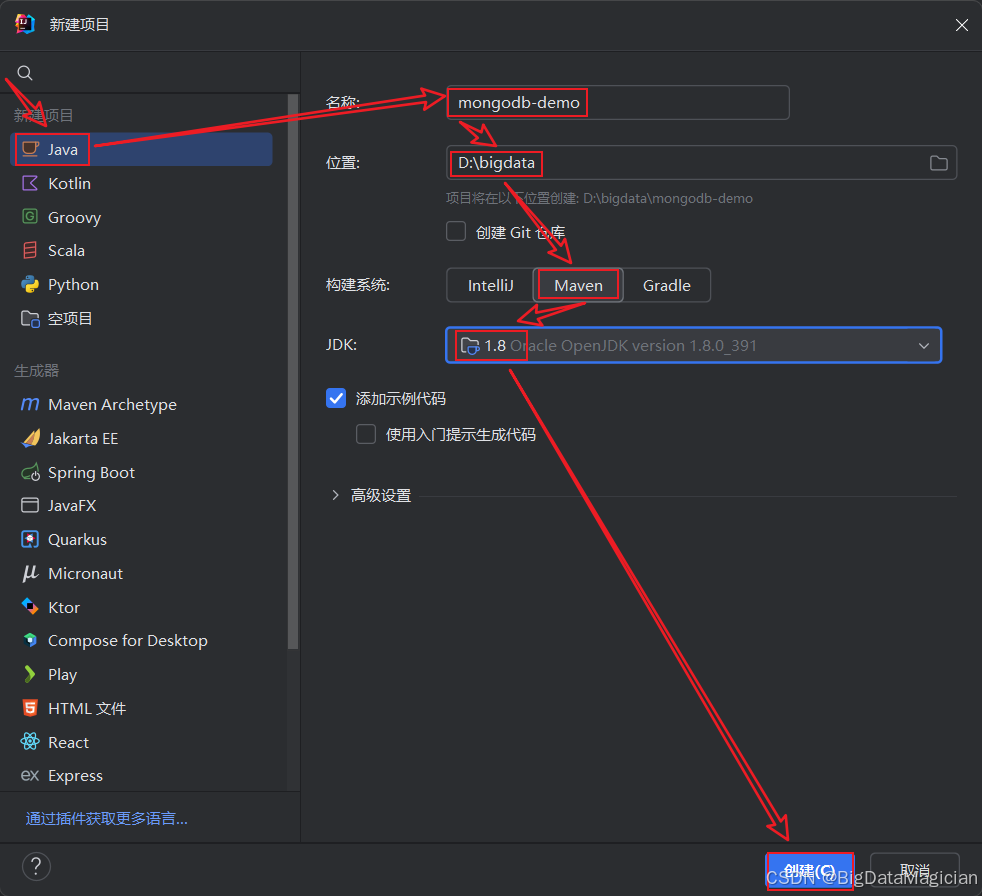
Task: Select the Java coffee cup icon
Action: coord(31,149)
